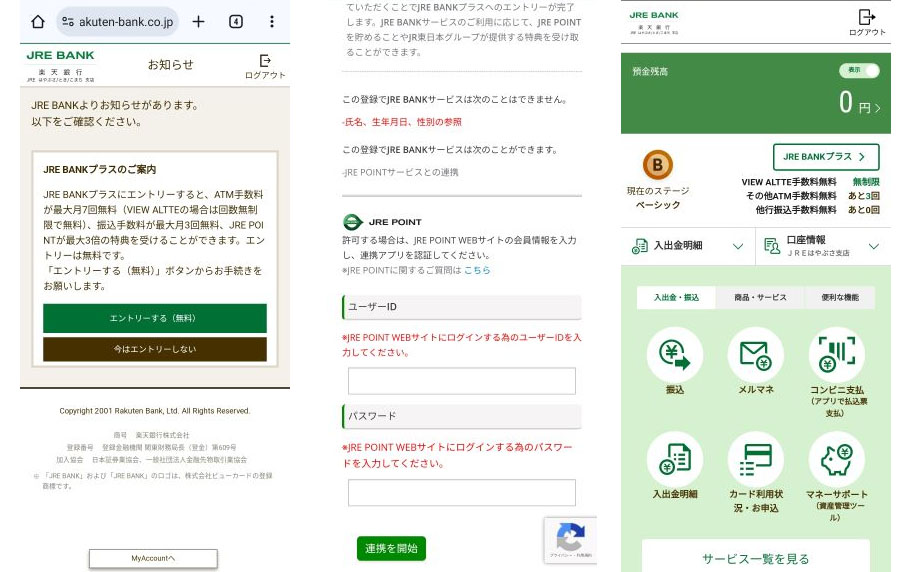This screenshot has width=900, height=572.
Task: Click the 入出金明細 round icon in grid
Action: point(675,460)
